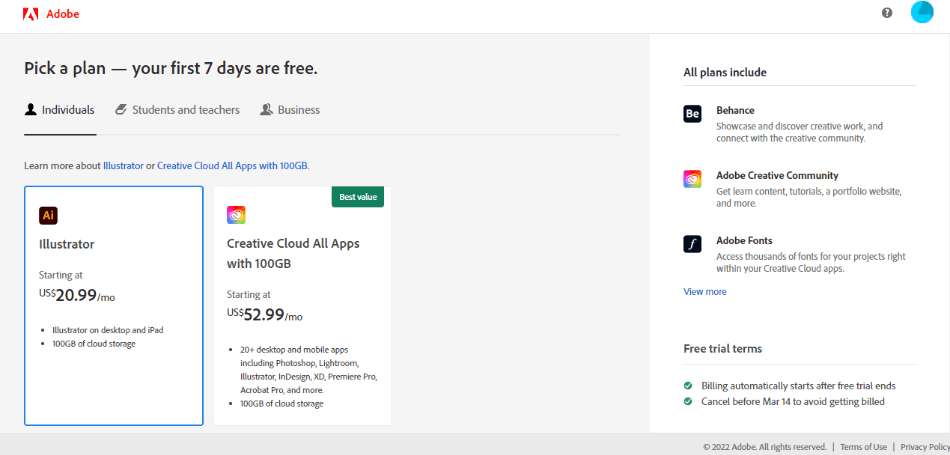Click the 'Pick a plan' page heading

pos(171,68)
